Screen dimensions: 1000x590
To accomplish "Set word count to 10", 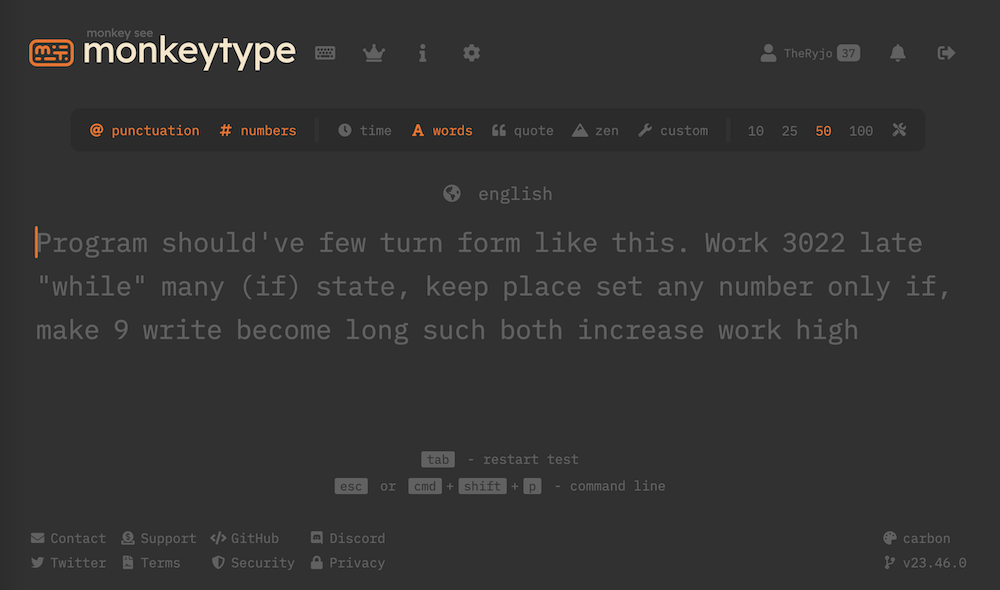I will coord(756,131).
